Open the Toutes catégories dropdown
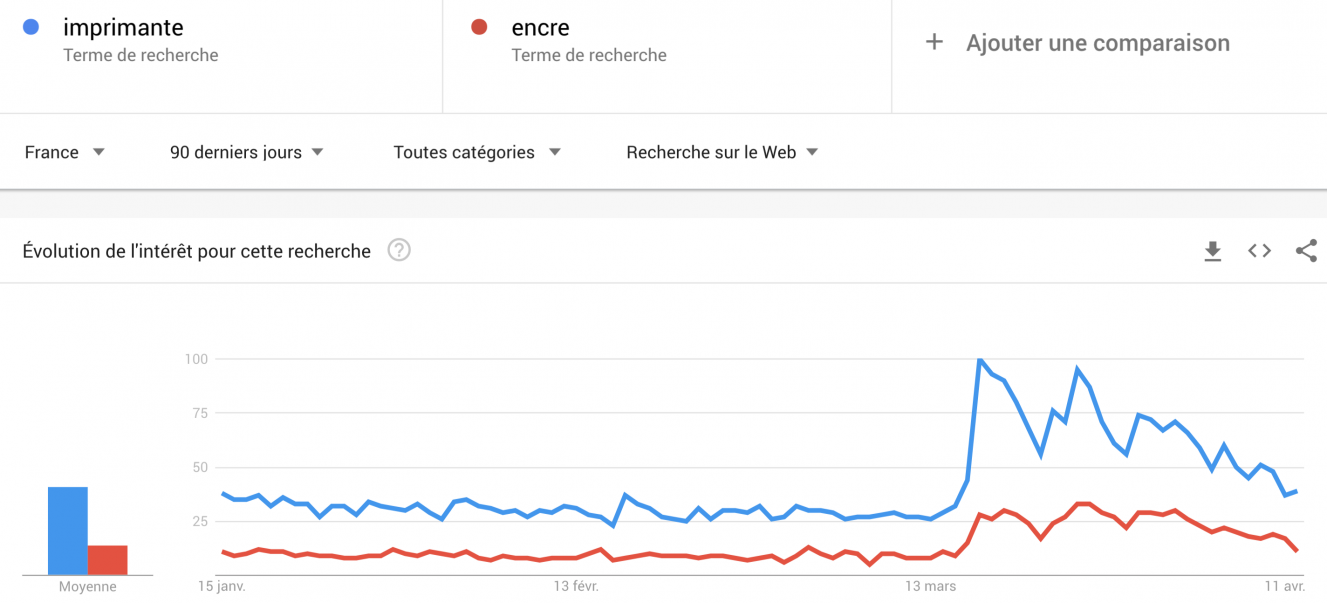Screen dimensions: 1327x603 (477, 152)
